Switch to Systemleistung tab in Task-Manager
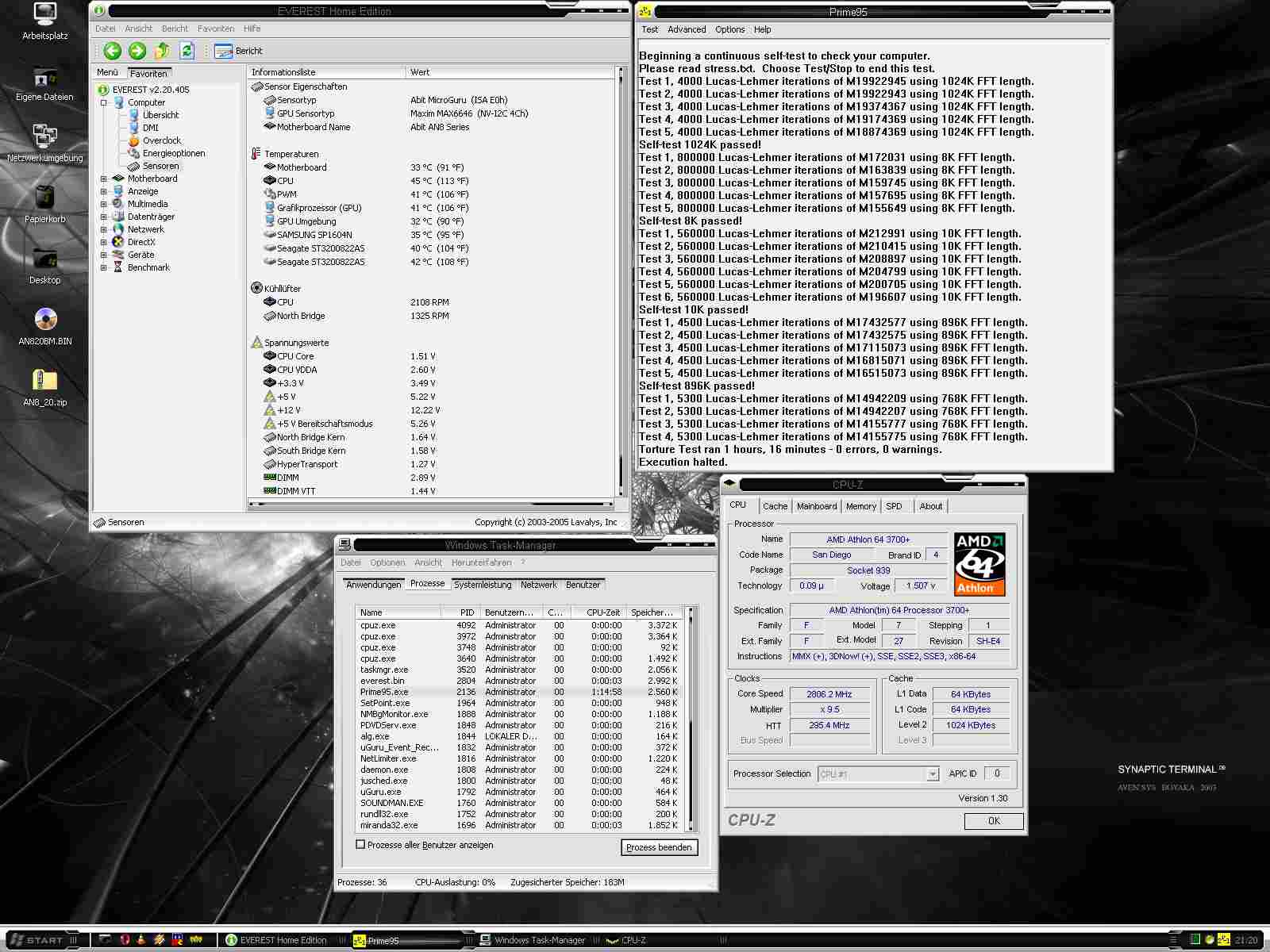 pyautogui.click(x=483, y=585)
